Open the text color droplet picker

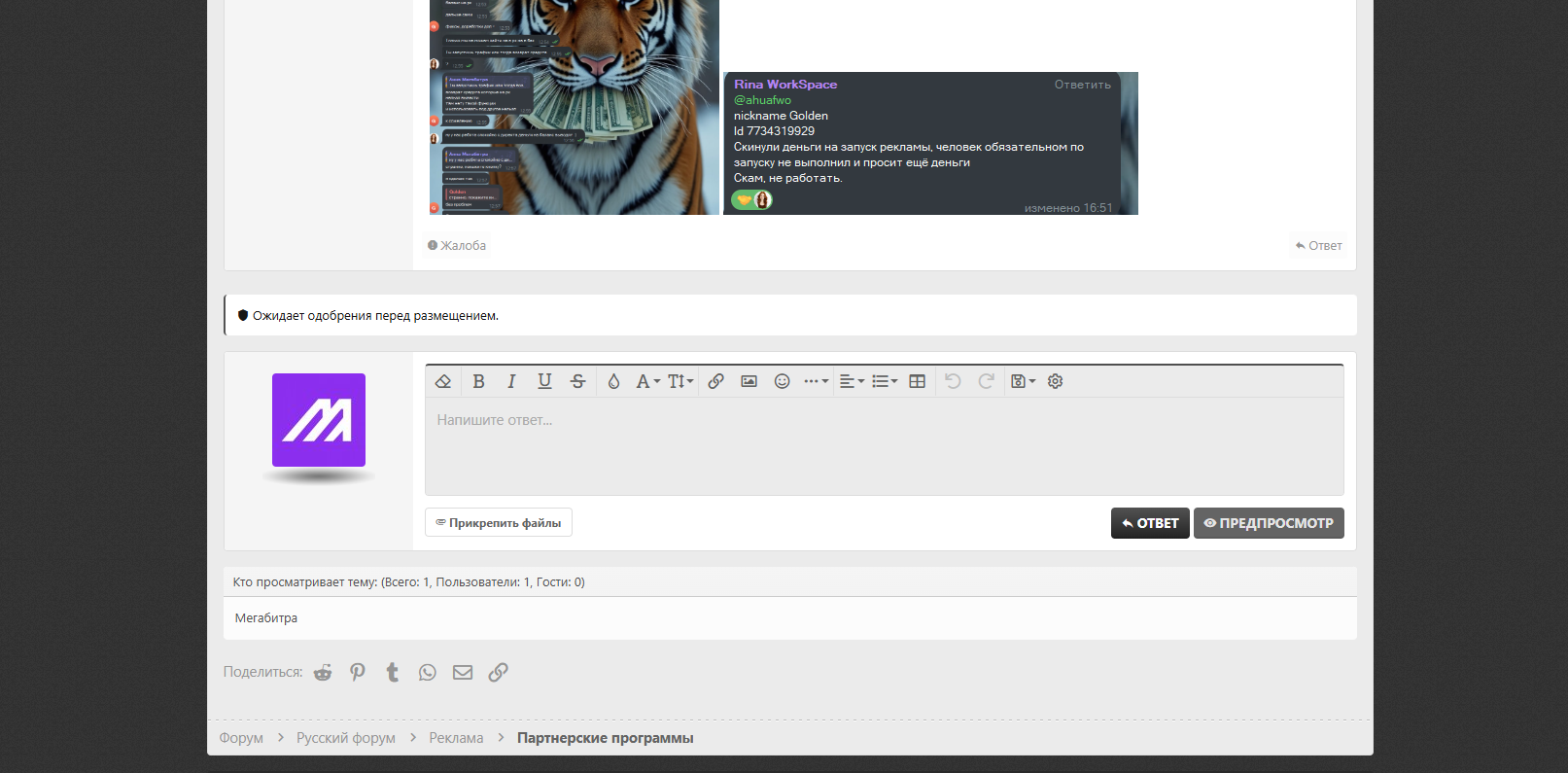(x=613, y=381)
